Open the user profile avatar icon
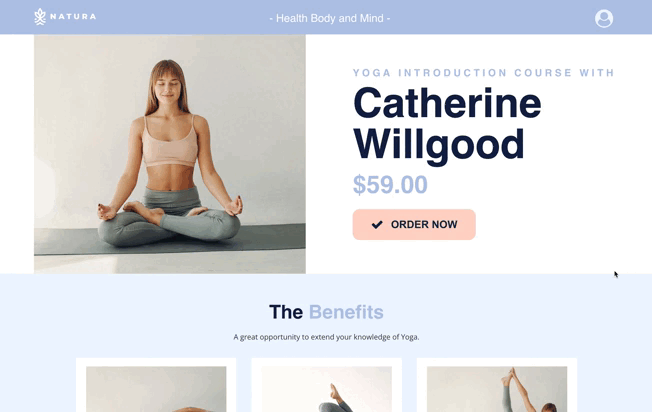The height and width of the screenshot is (412, 652). [604, 19]
